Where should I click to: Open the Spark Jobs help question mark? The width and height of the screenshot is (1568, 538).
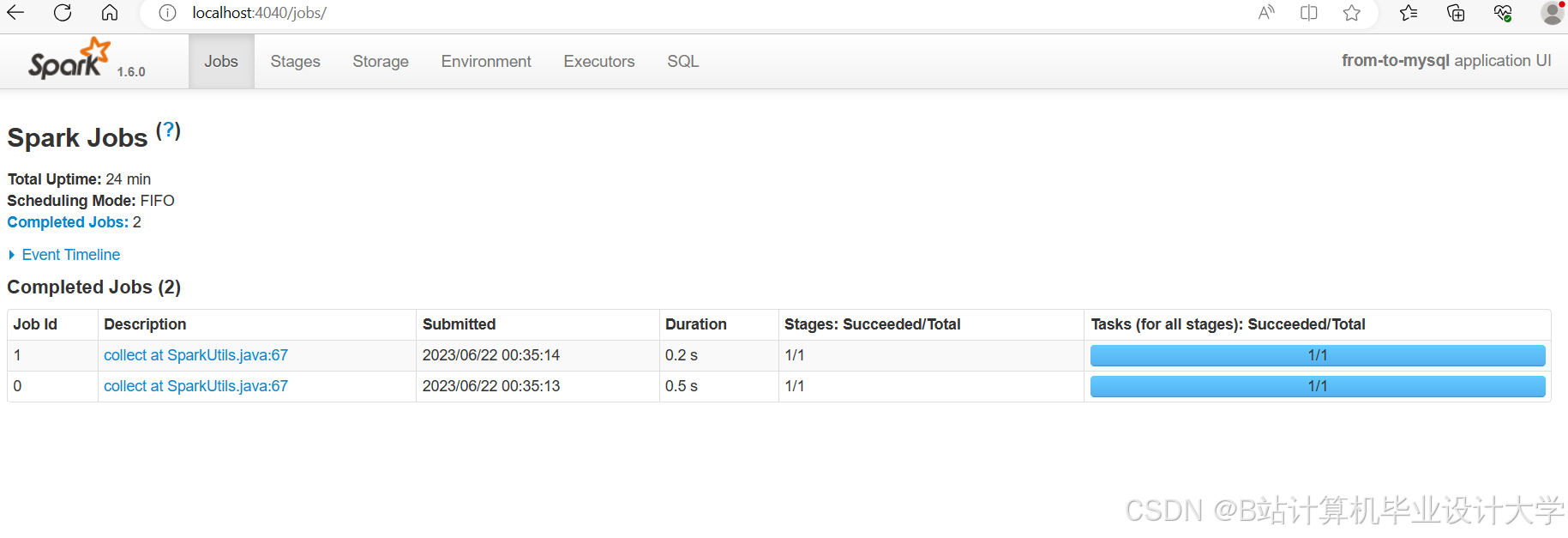point(168,130)
